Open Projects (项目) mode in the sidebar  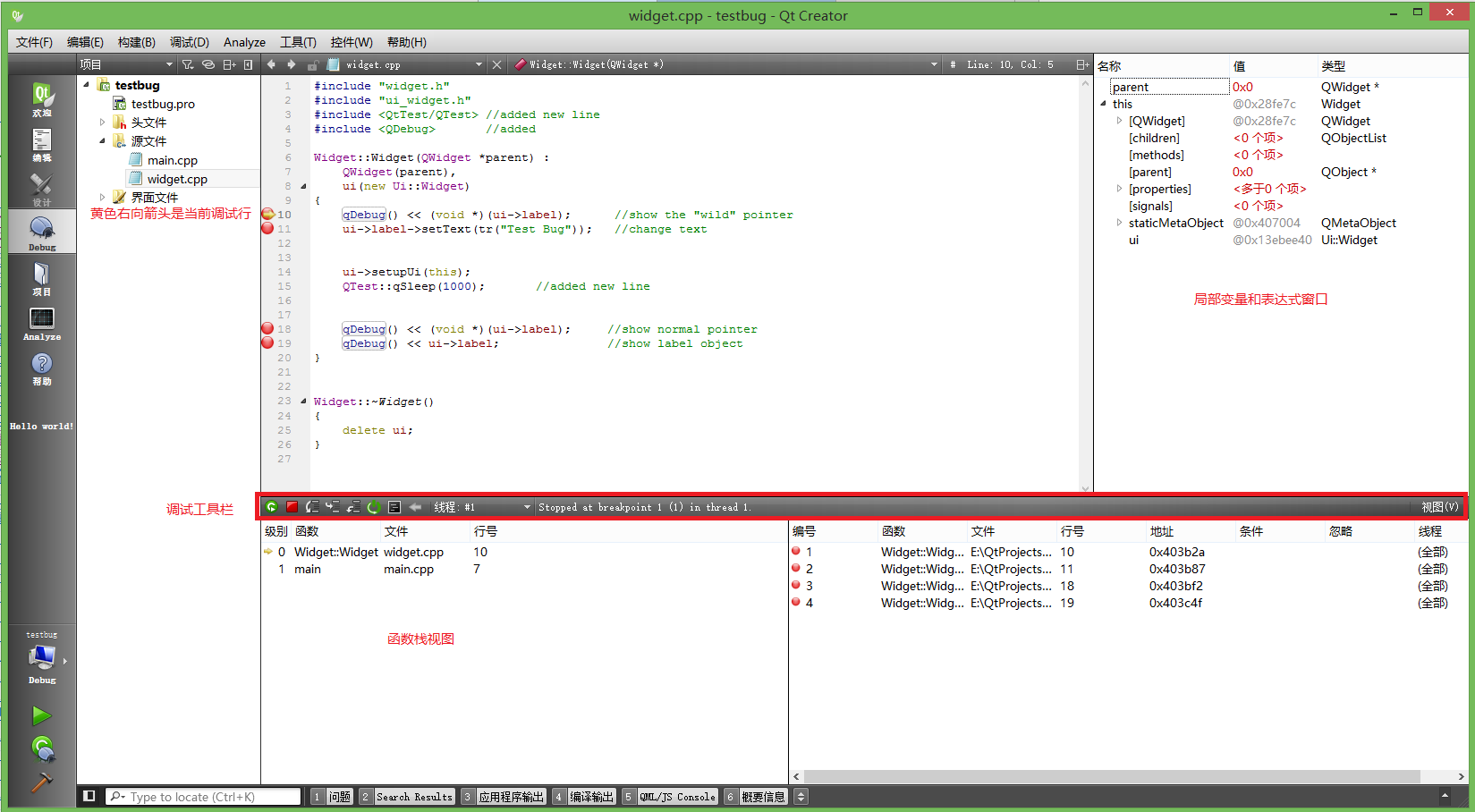point(42,278)
